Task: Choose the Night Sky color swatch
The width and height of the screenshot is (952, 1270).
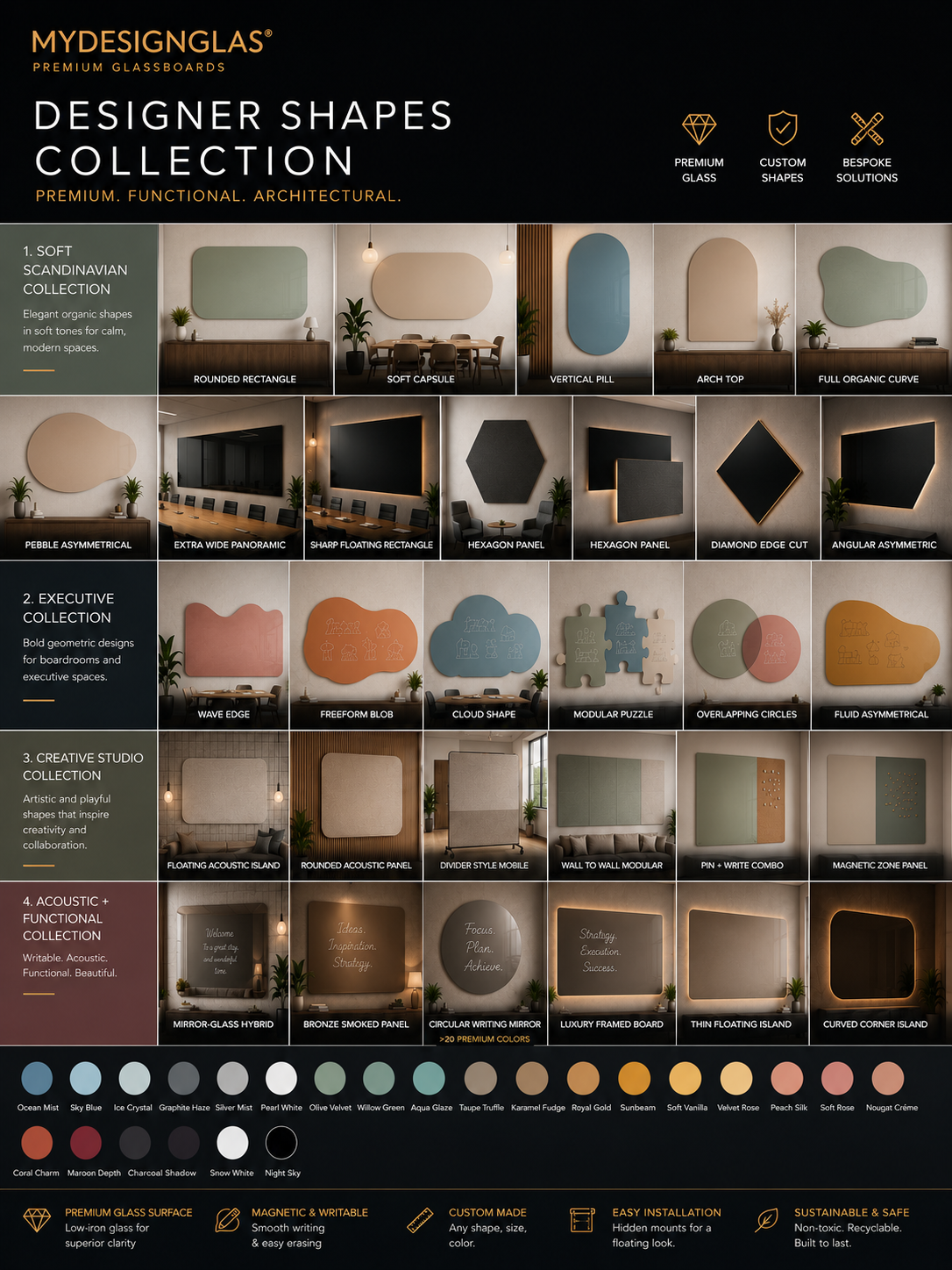Action: pos(281,1143)
